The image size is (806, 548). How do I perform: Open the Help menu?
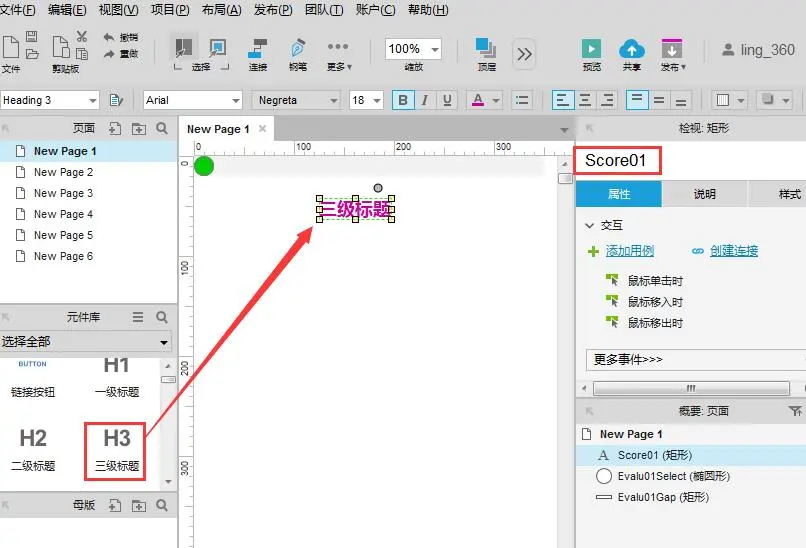(x=428, y=9)
